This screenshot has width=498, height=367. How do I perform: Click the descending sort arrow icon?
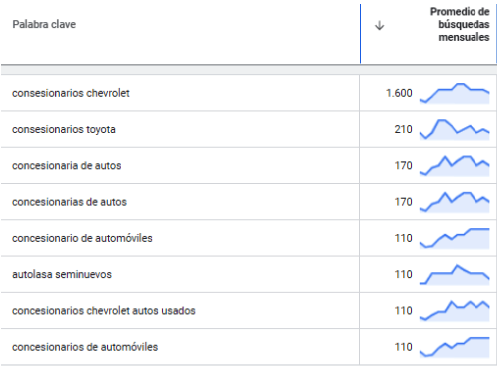379,25
